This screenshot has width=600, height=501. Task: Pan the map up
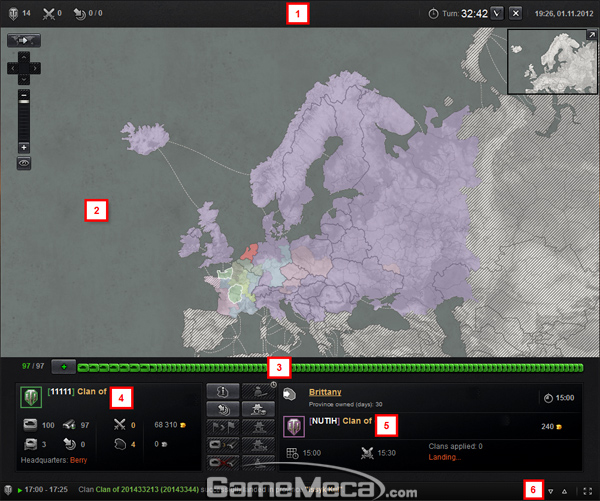[x=24, y=57]
